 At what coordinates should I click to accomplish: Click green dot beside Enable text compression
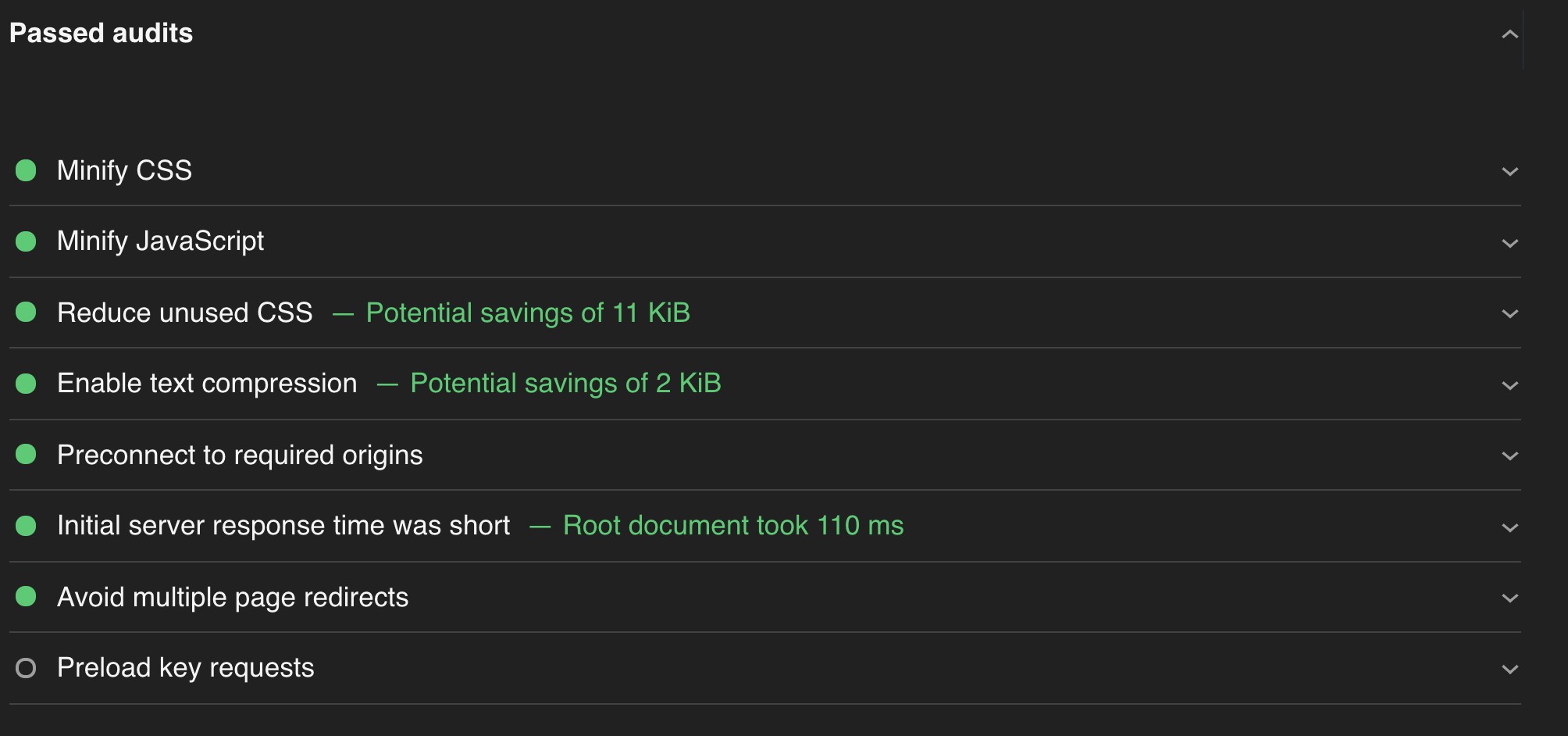(x=26, y=384)
